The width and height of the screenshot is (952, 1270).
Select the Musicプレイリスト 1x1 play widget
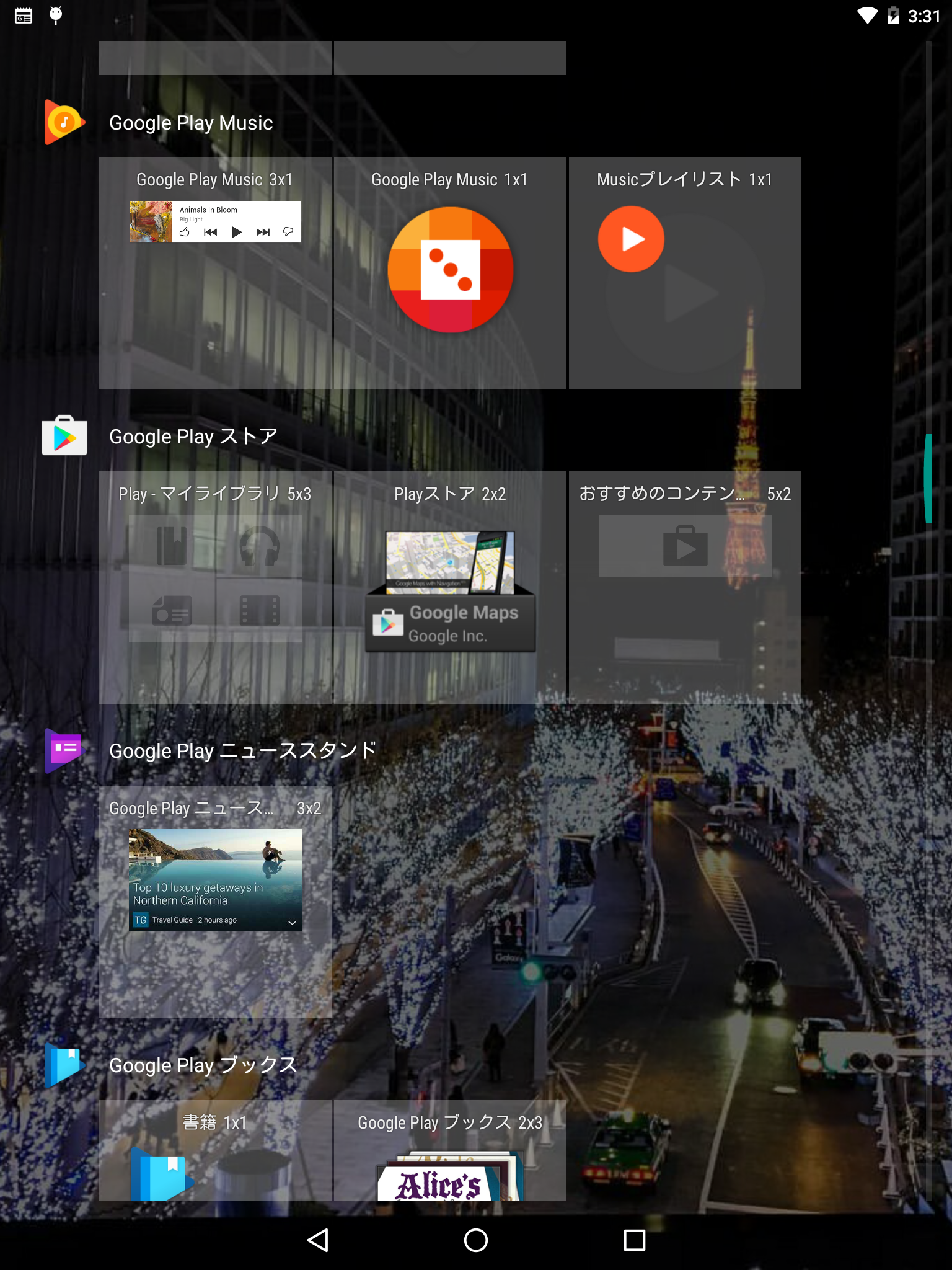click(x=685, y=273)
